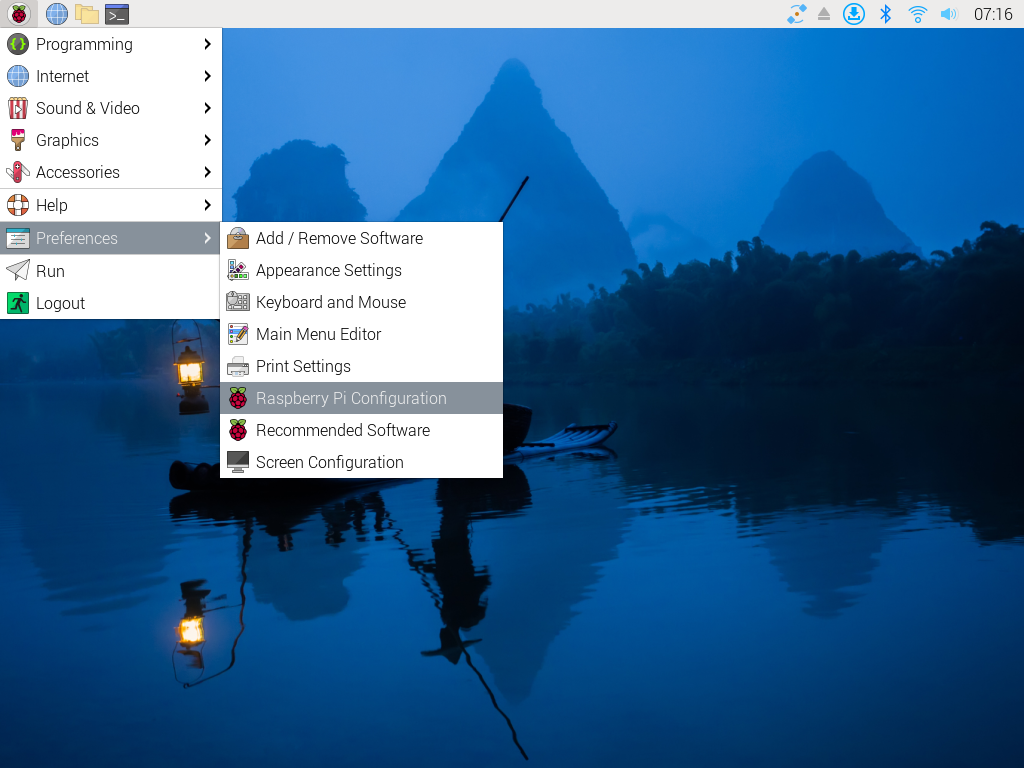Click the Raspberry Pi menu icon
1024x768 pixels.
[18, 14]
